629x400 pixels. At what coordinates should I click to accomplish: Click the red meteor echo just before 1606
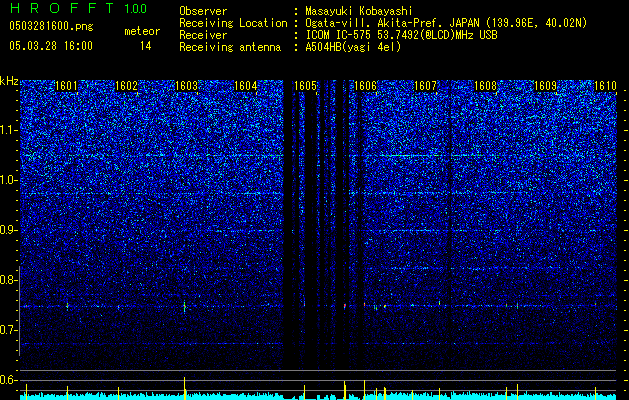pos(345,306)
